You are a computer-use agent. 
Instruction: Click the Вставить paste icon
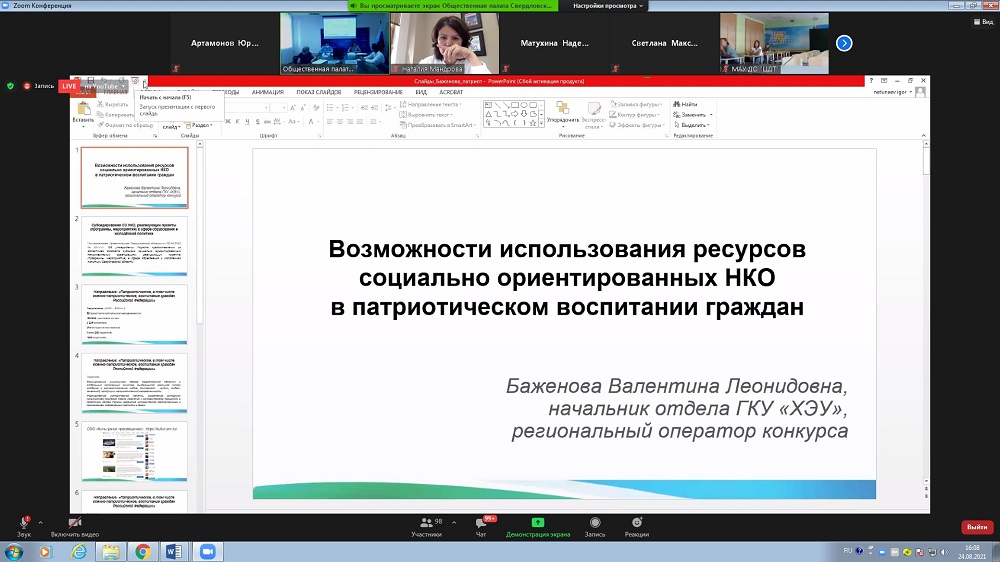click(84, 108)
